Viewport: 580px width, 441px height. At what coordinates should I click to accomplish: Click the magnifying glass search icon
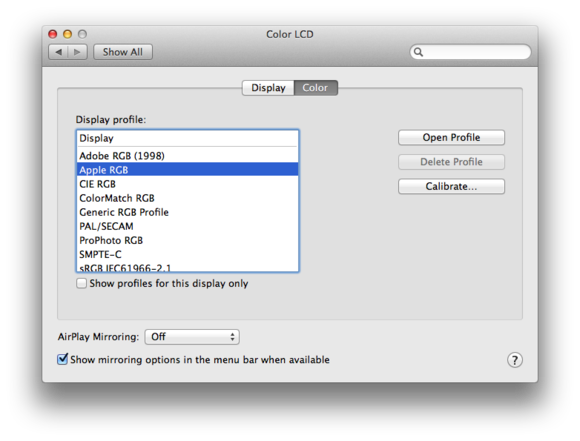418,52
